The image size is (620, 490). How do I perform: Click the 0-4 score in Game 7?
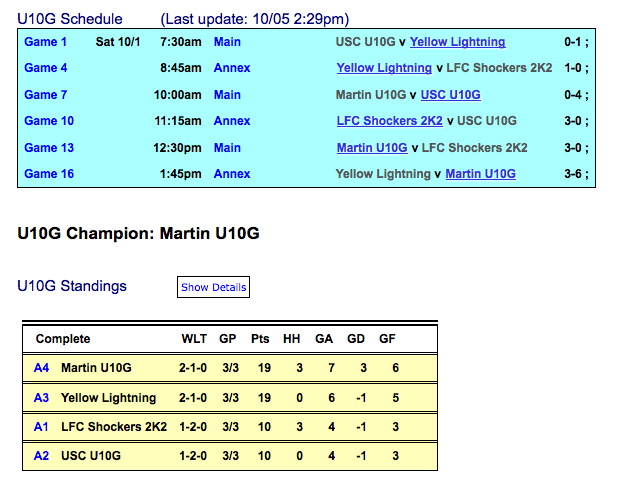[573, 95]
